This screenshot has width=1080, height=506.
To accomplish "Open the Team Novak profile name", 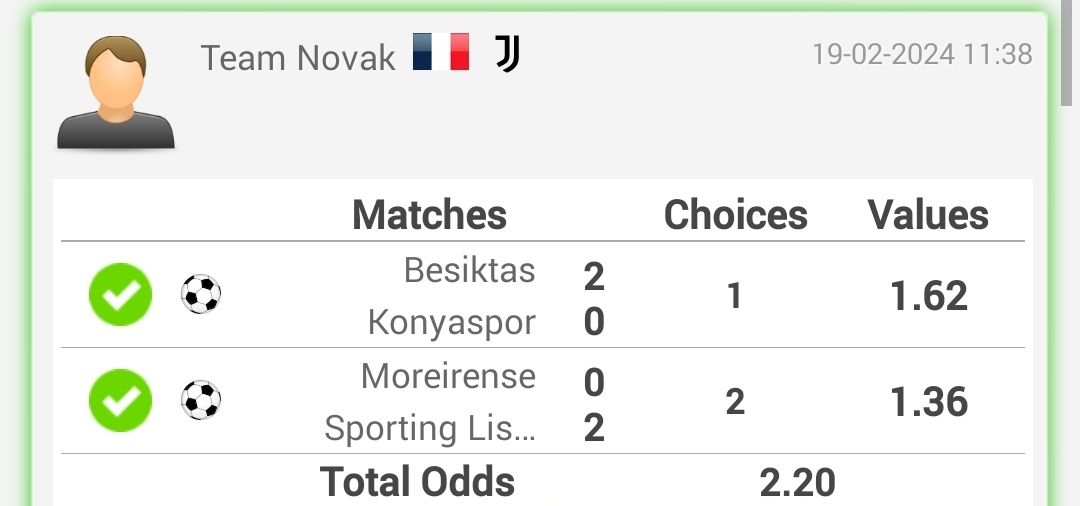I will point(298,58).
